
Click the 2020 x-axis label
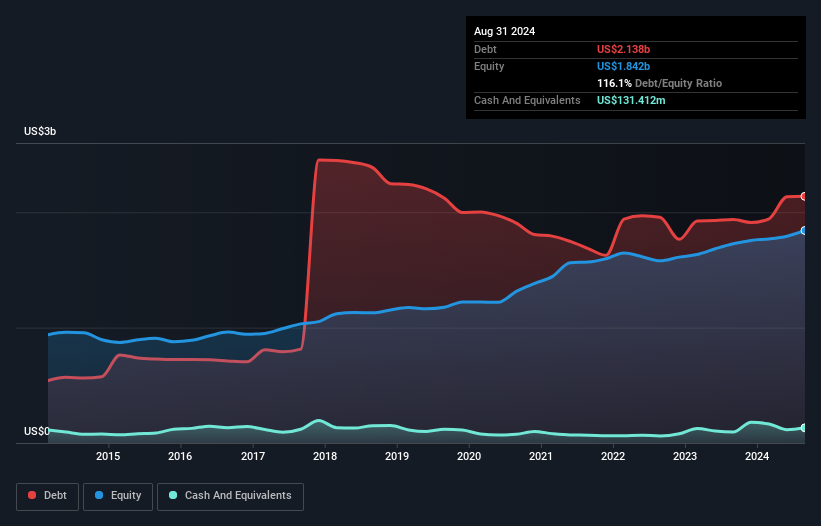click(469, 456)
